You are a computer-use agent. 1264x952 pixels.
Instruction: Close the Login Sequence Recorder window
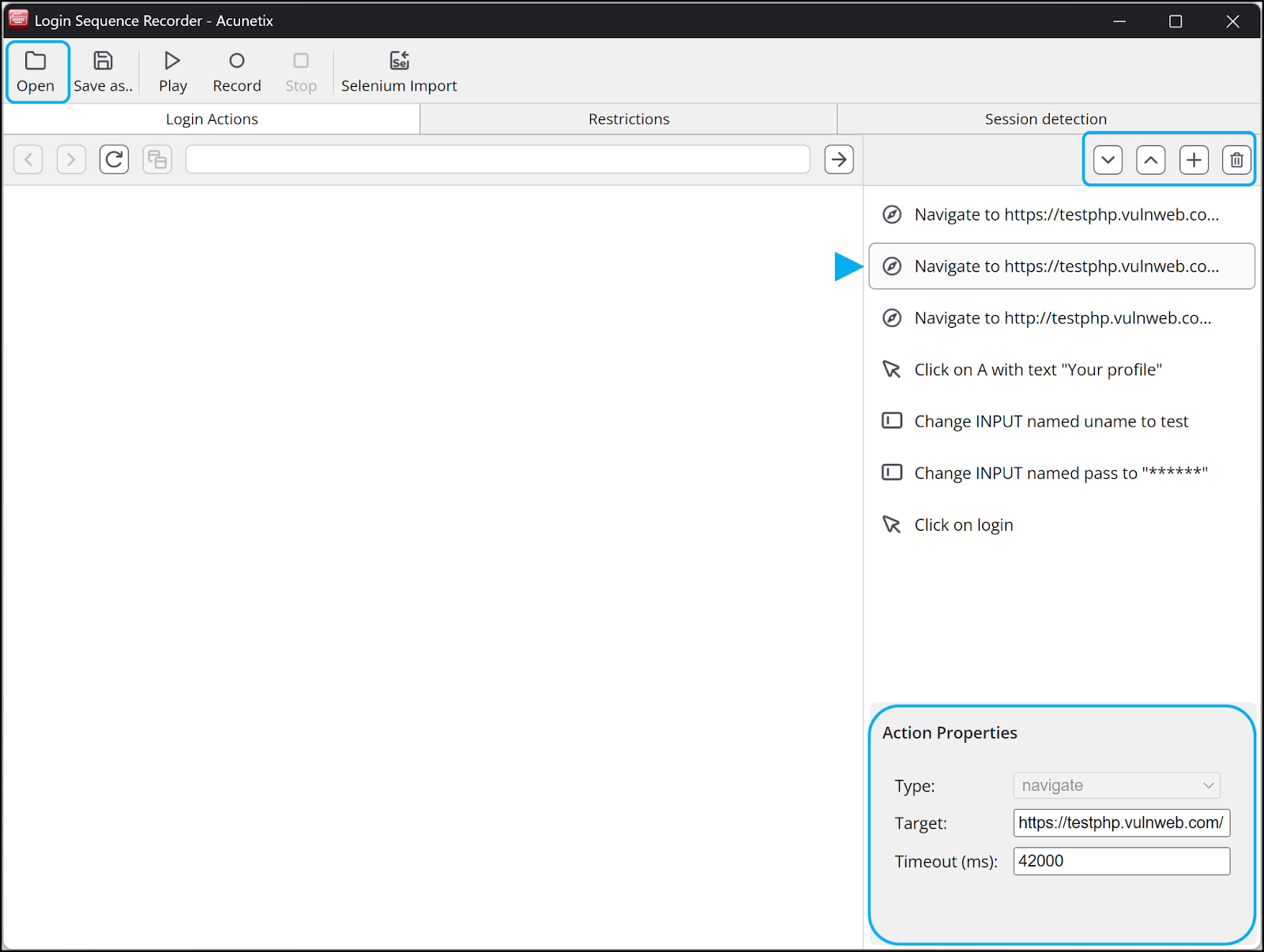(x=1232, y=21)
